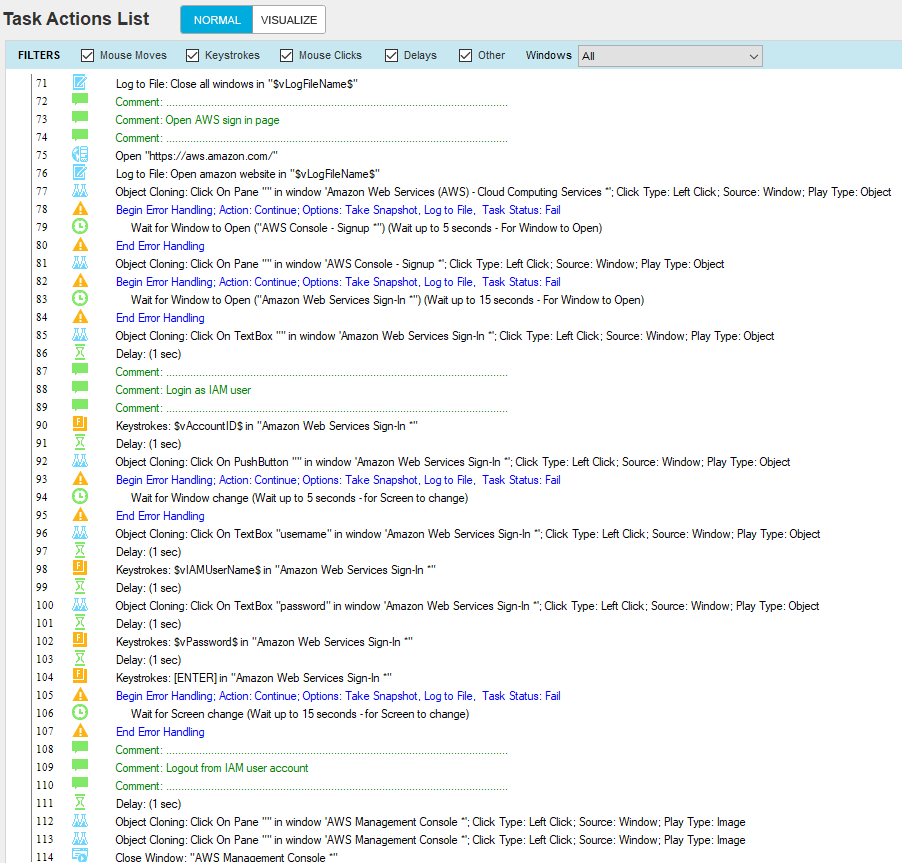The height and width of the screenshot is (863, 902).
Task: Click the close window icon on line 114
Action: [80, 857]
